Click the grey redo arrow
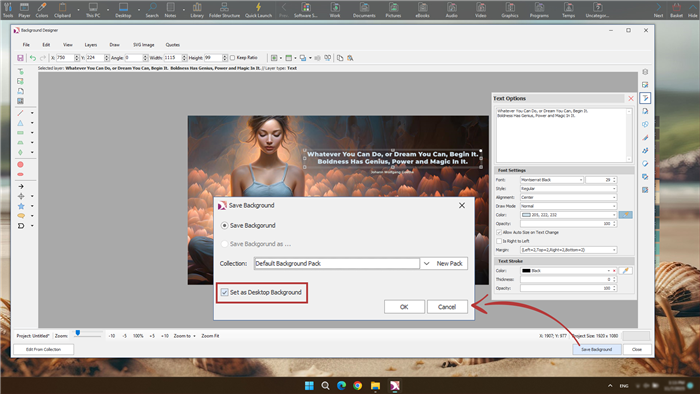Image resolution: width=700 pixels, height=394 pixels. click(43, 58)
